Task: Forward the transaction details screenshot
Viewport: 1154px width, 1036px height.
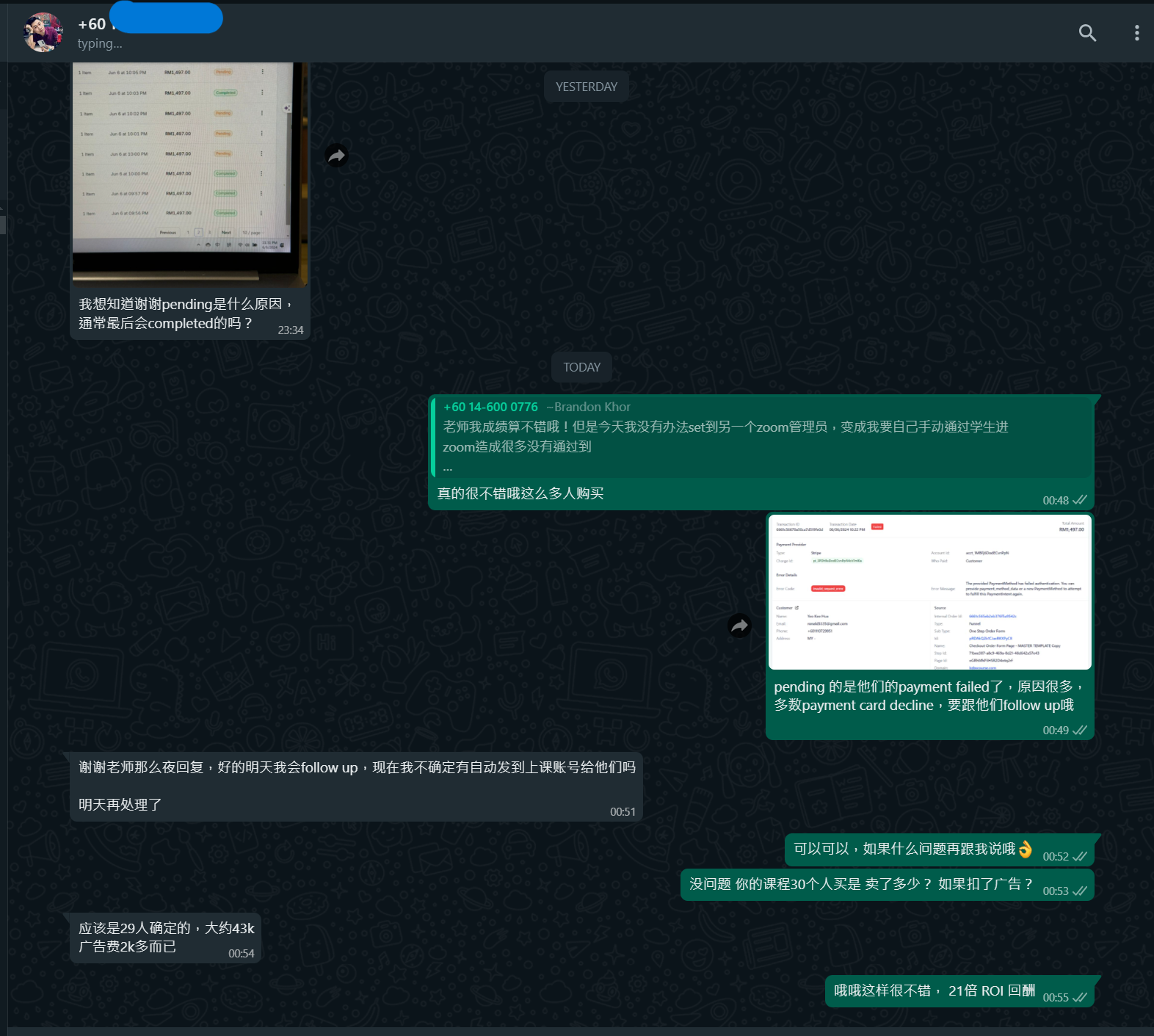Action: coord(739,626)
